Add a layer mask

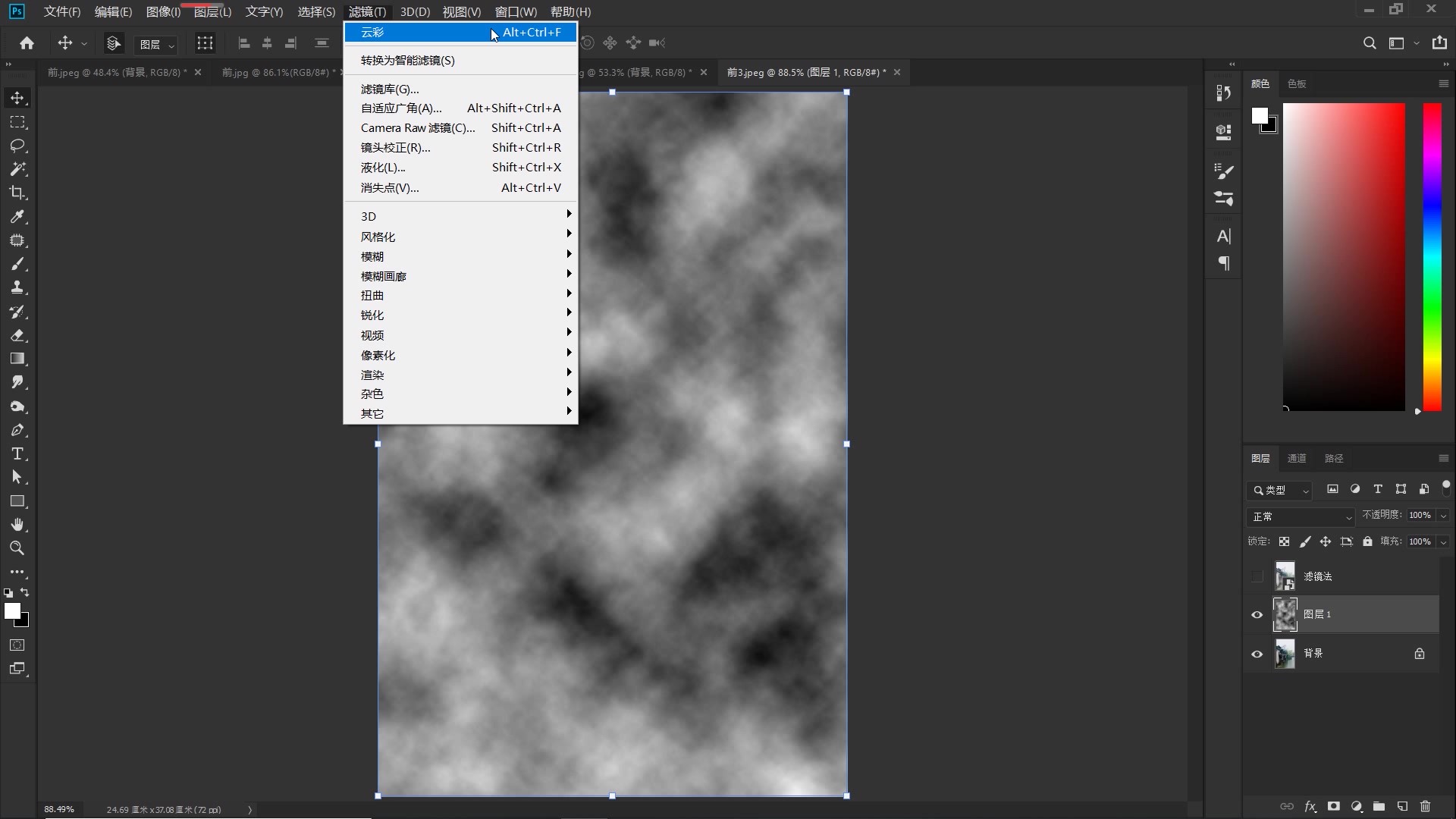coord(1333,806)
